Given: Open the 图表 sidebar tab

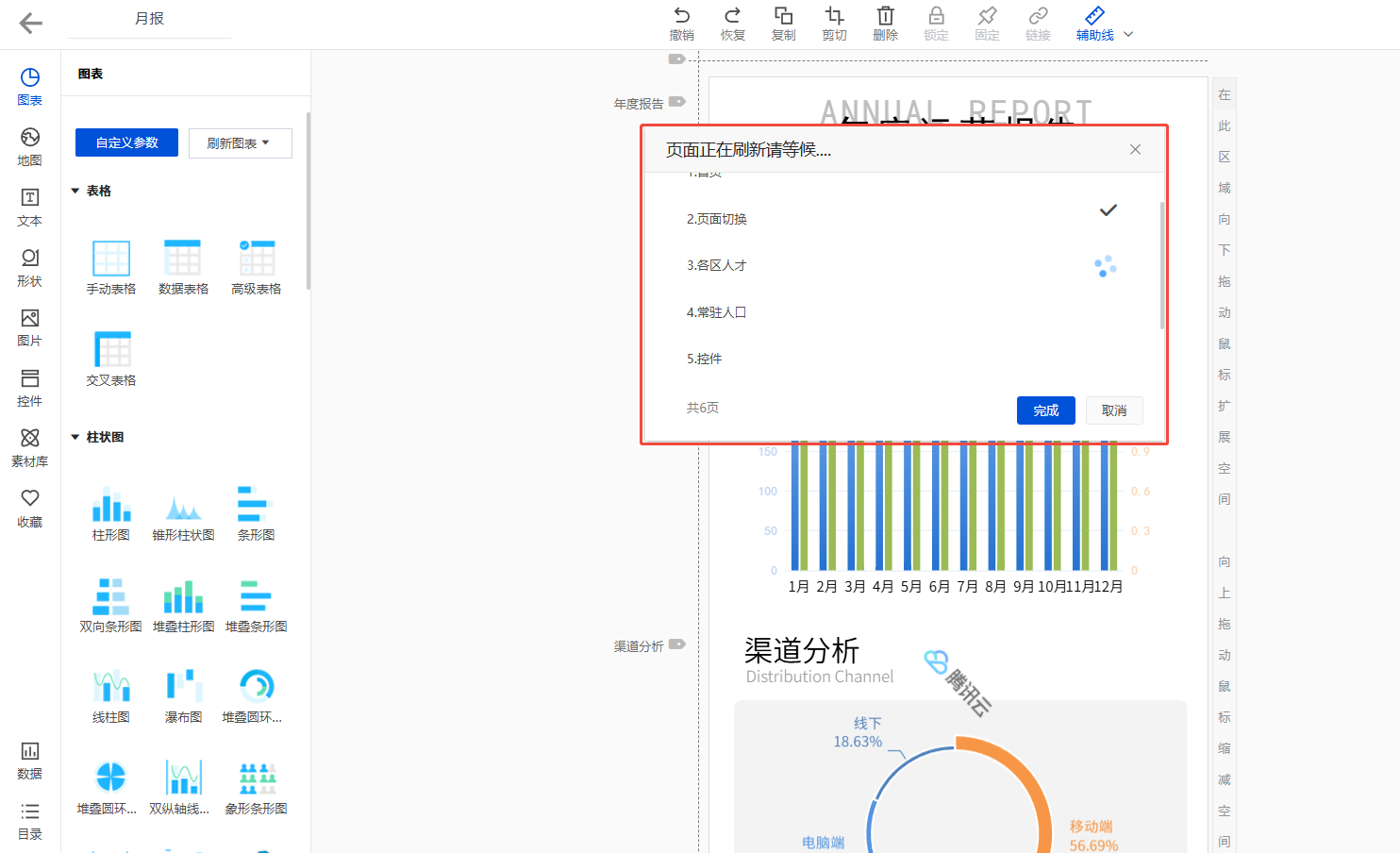Looking at the screenshot, I should point(30,87).
